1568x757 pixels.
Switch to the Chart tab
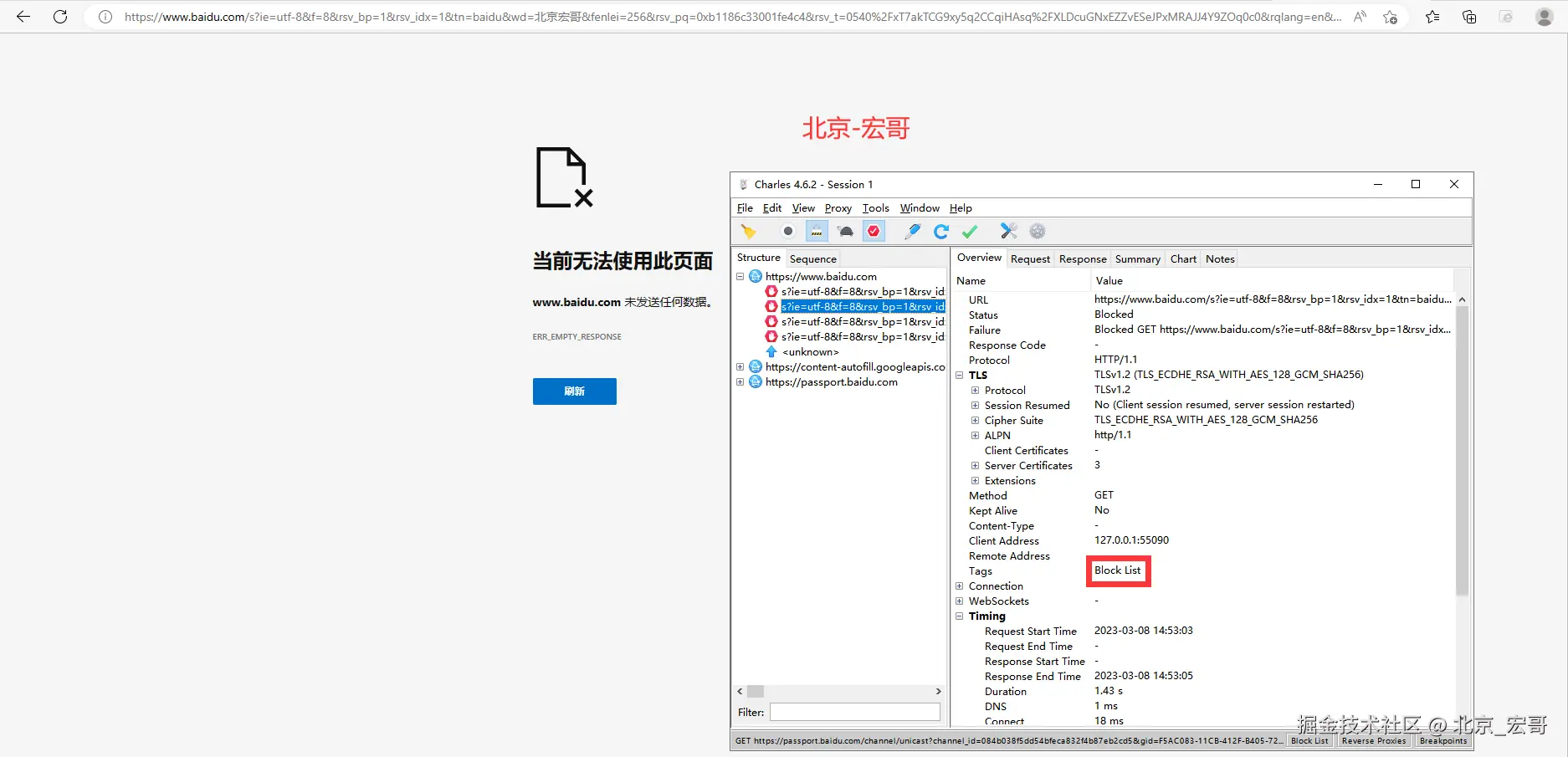[x=1183, y=259]
